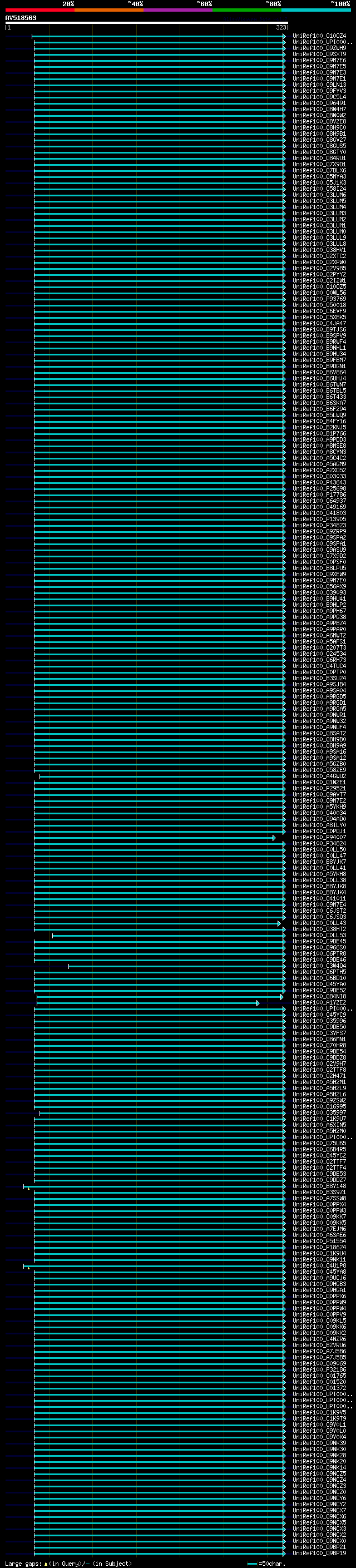Viewport: 356px width, 1568px height.
Task: Select hit label UniRef100_Q8GV27
Action: [x=319, y=140]
